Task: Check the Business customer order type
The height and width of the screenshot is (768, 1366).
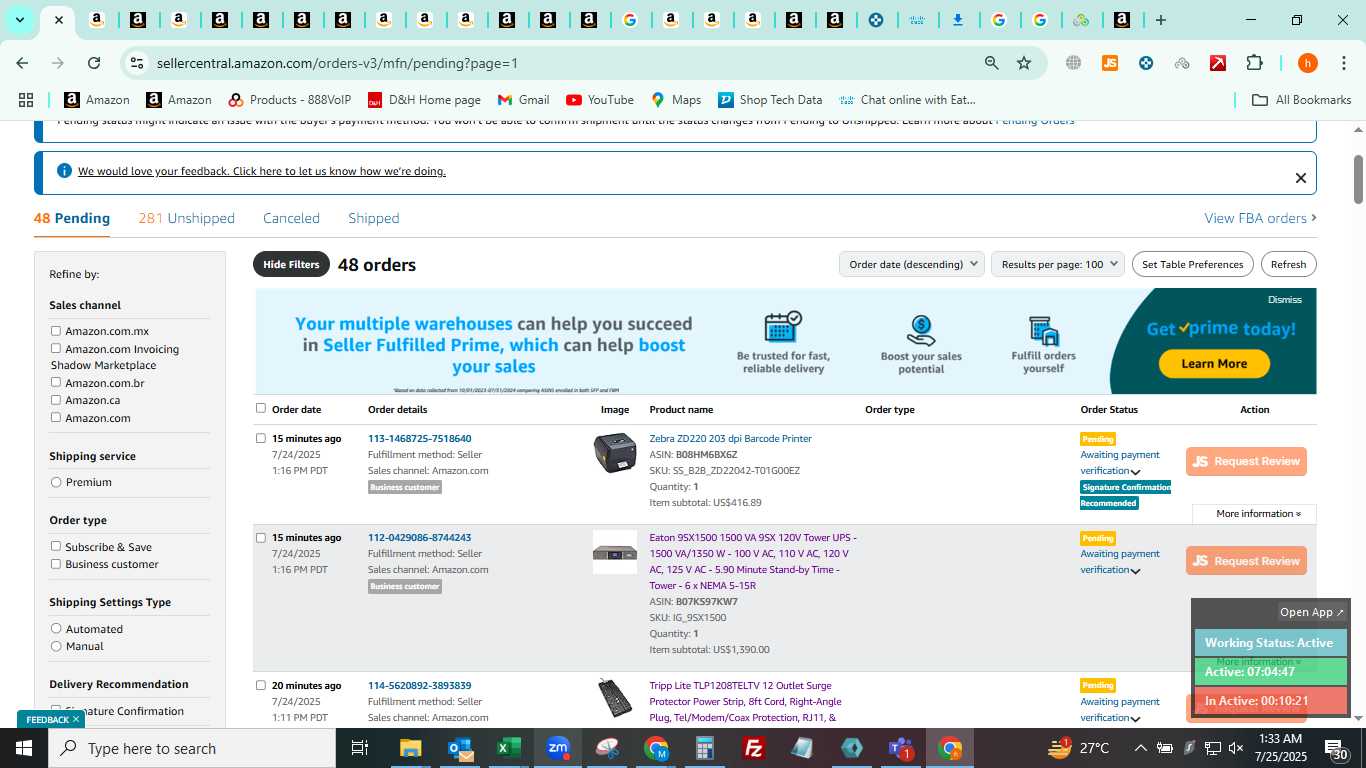Action: tap(56, 563)
